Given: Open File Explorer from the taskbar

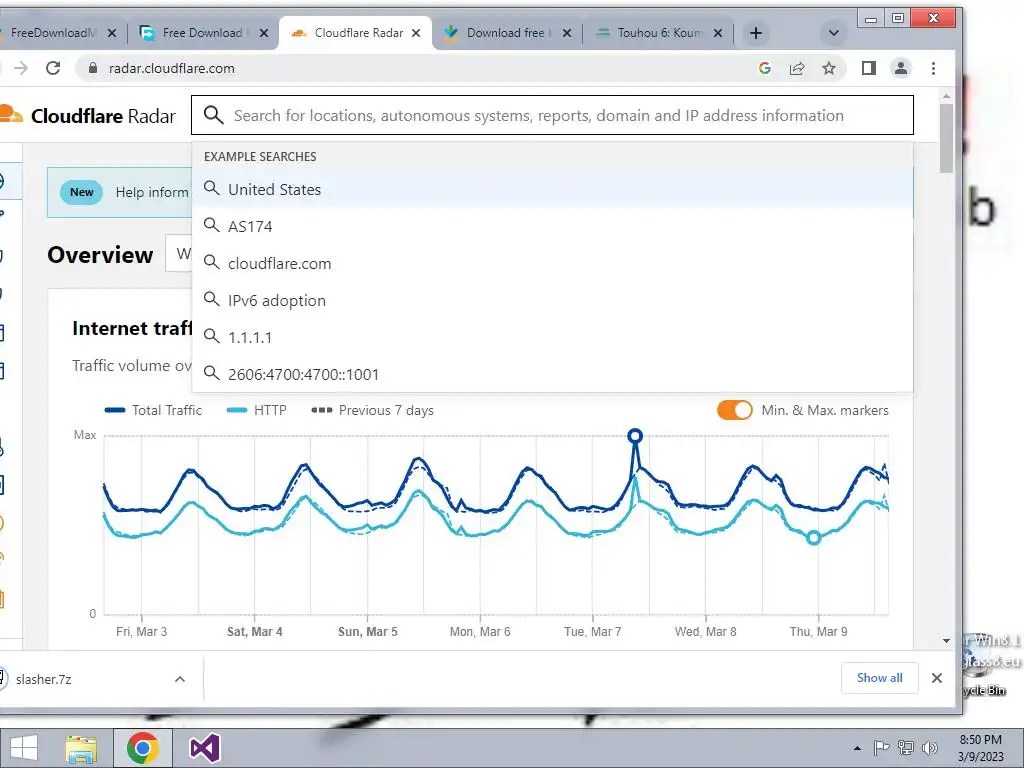Looking at the screenshot, I should click(x=81, y=749).
